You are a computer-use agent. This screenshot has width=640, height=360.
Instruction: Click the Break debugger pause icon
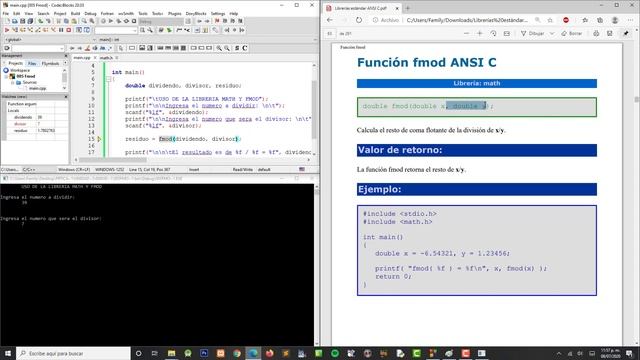[x=61, y=30]
